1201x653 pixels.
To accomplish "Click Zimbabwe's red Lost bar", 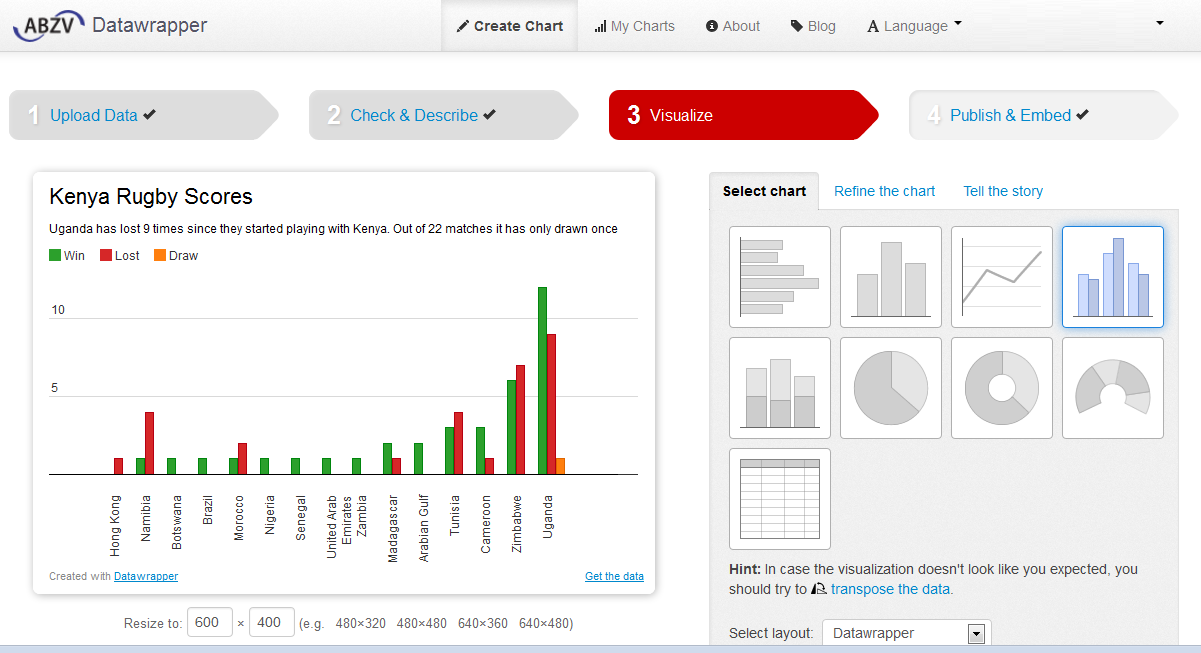I will point(520,420).
